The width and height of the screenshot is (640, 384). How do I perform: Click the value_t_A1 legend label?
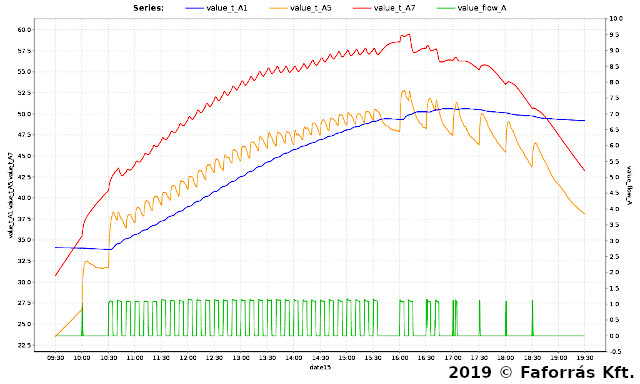(227, 8)
